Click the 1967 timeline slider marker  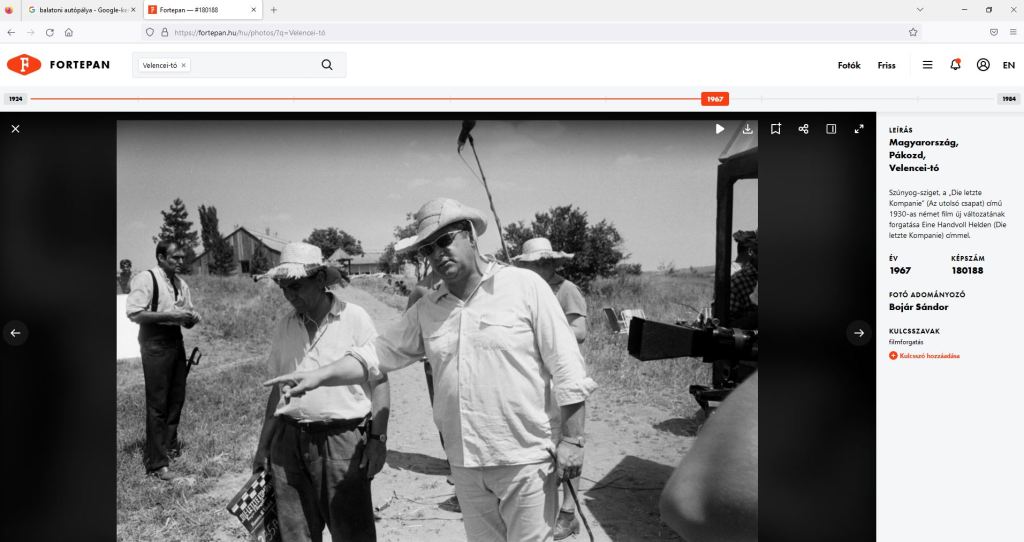(x=714, y=99)
